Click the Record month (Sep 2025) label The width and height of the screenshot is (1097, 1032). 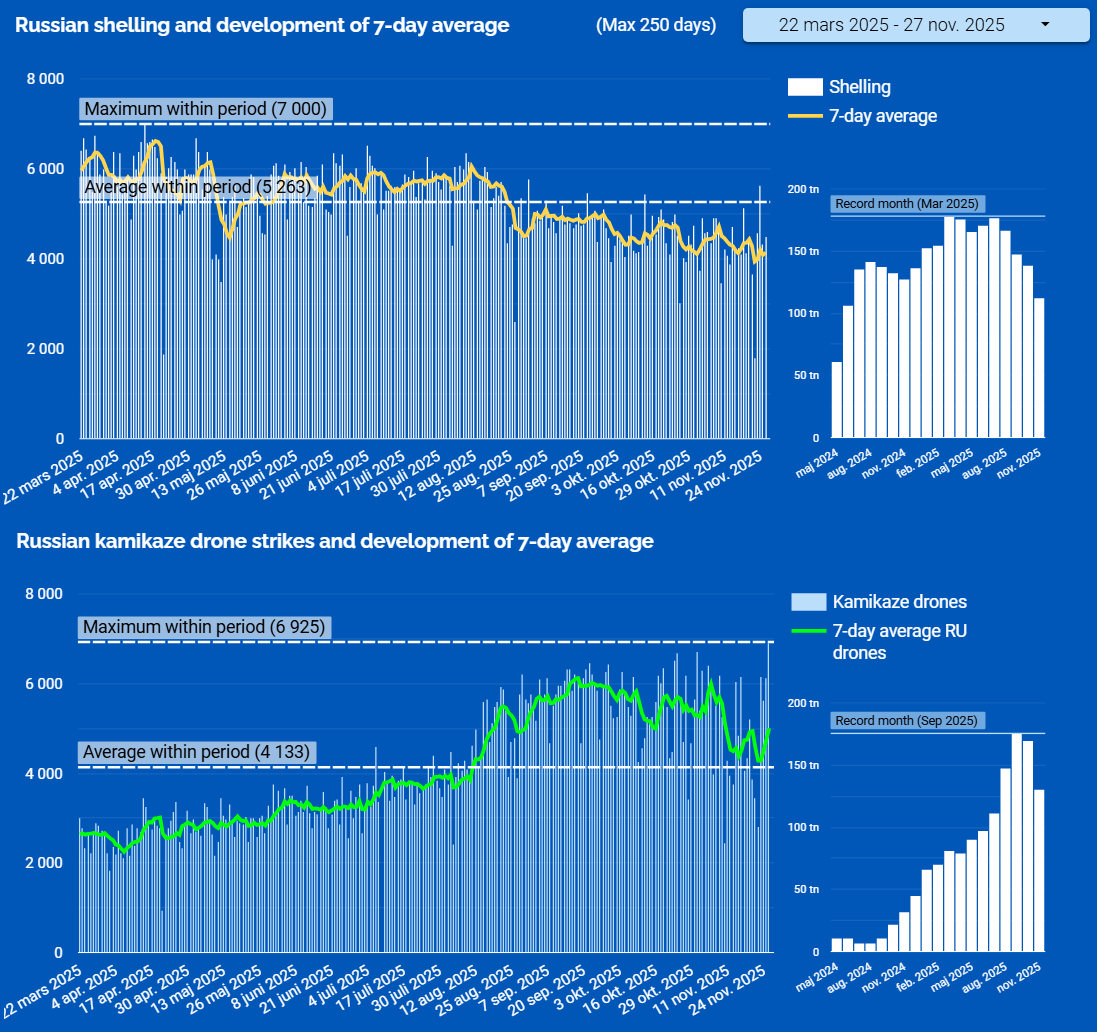[x=906, y=721]
